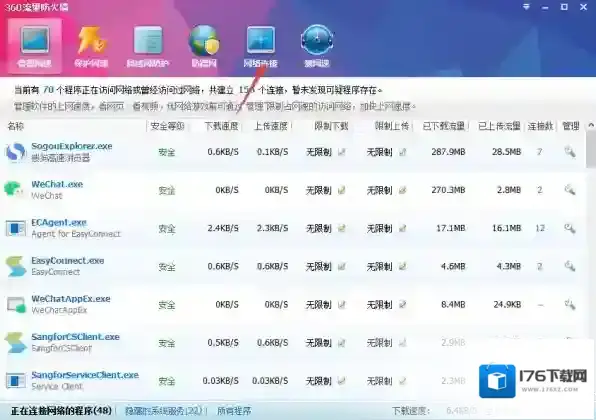This screenshot has height=420, width=596.
Task: Click the 16.1MB uploaded value
Action: click(506, 228)
